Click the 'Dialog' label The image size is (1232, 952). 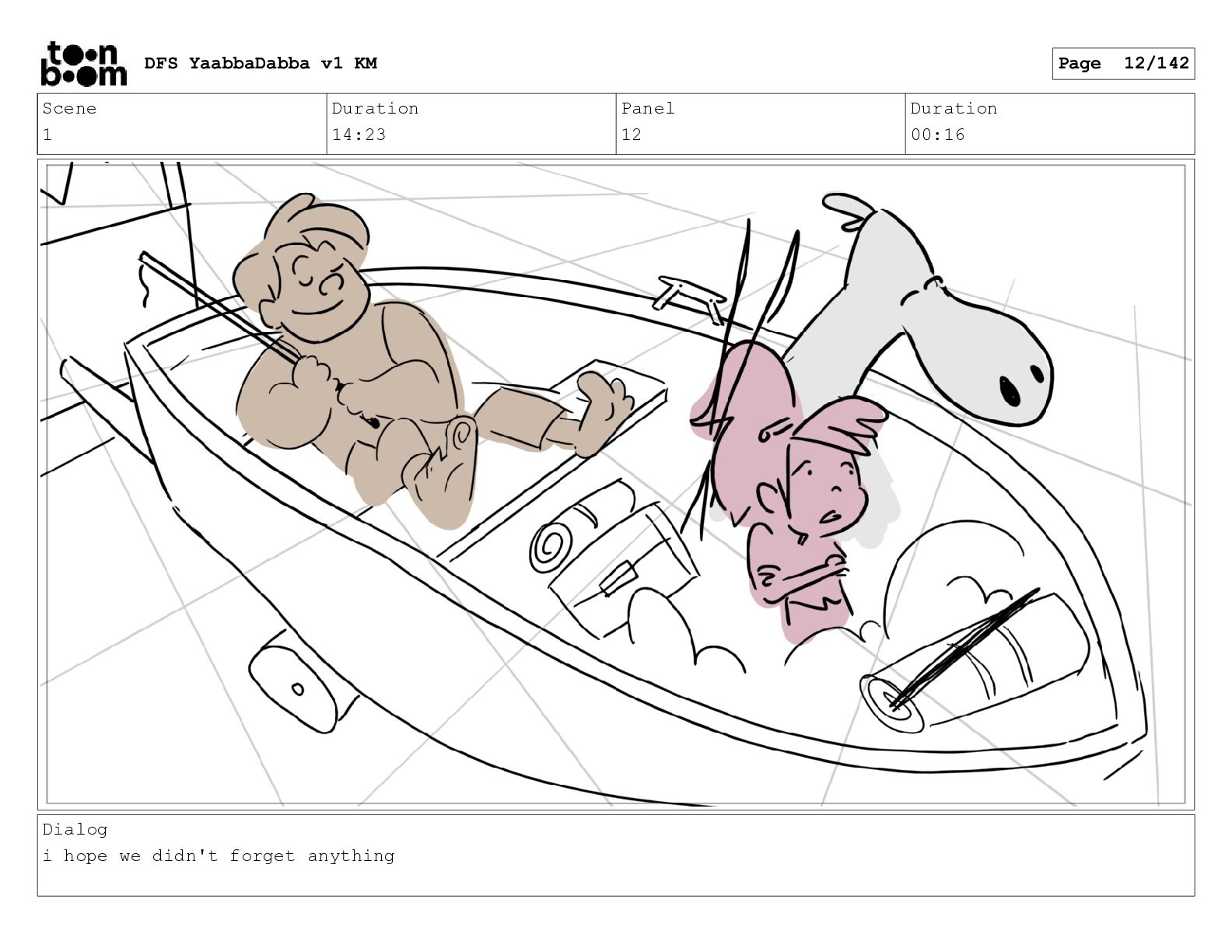point(75,830)
